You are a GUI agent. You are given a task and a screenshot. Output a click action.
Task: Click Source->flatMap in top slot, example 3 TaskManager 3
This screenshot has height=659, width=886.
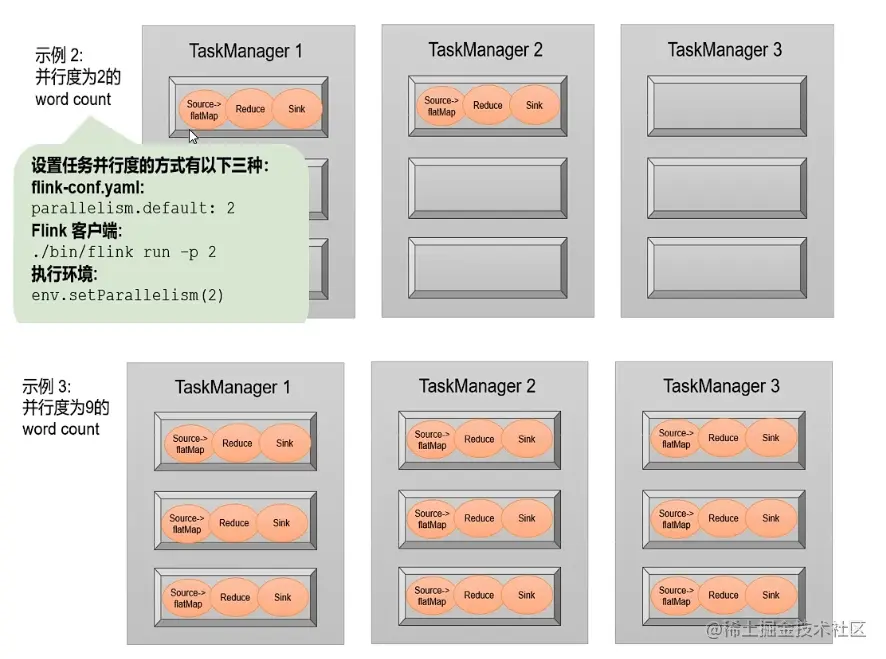(x=676, y=439)
